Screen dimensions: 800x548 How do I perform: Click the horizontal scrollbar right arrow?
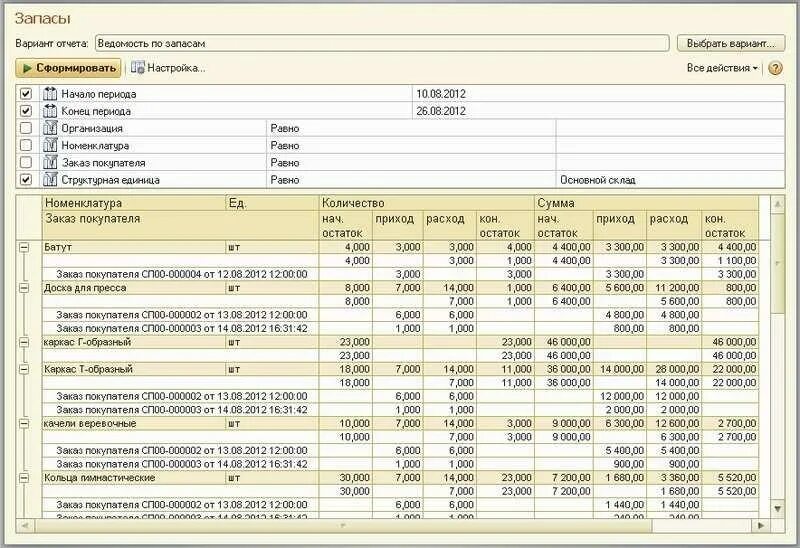click(x=761, y=525)
